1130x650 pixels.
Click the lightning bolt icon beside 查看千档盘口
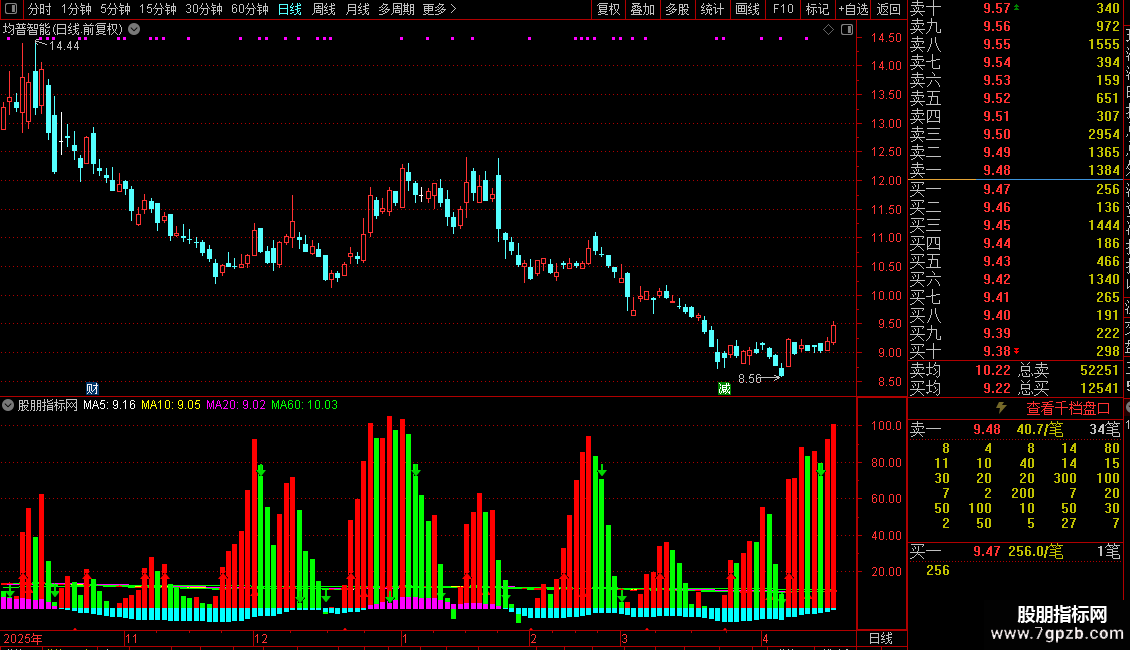click(1001, 408)
